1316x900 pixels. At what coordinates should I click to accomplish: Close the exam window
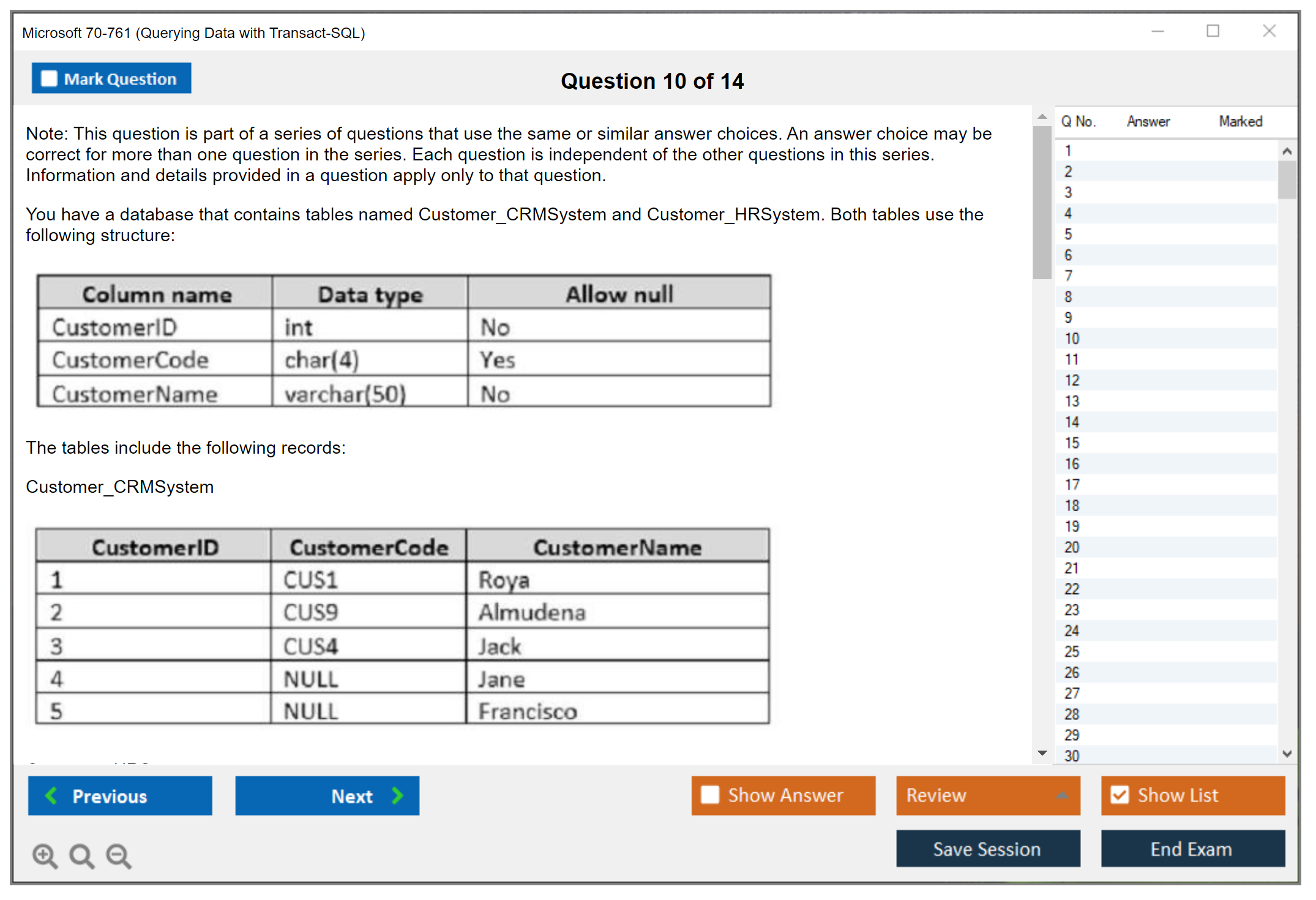1269,31
